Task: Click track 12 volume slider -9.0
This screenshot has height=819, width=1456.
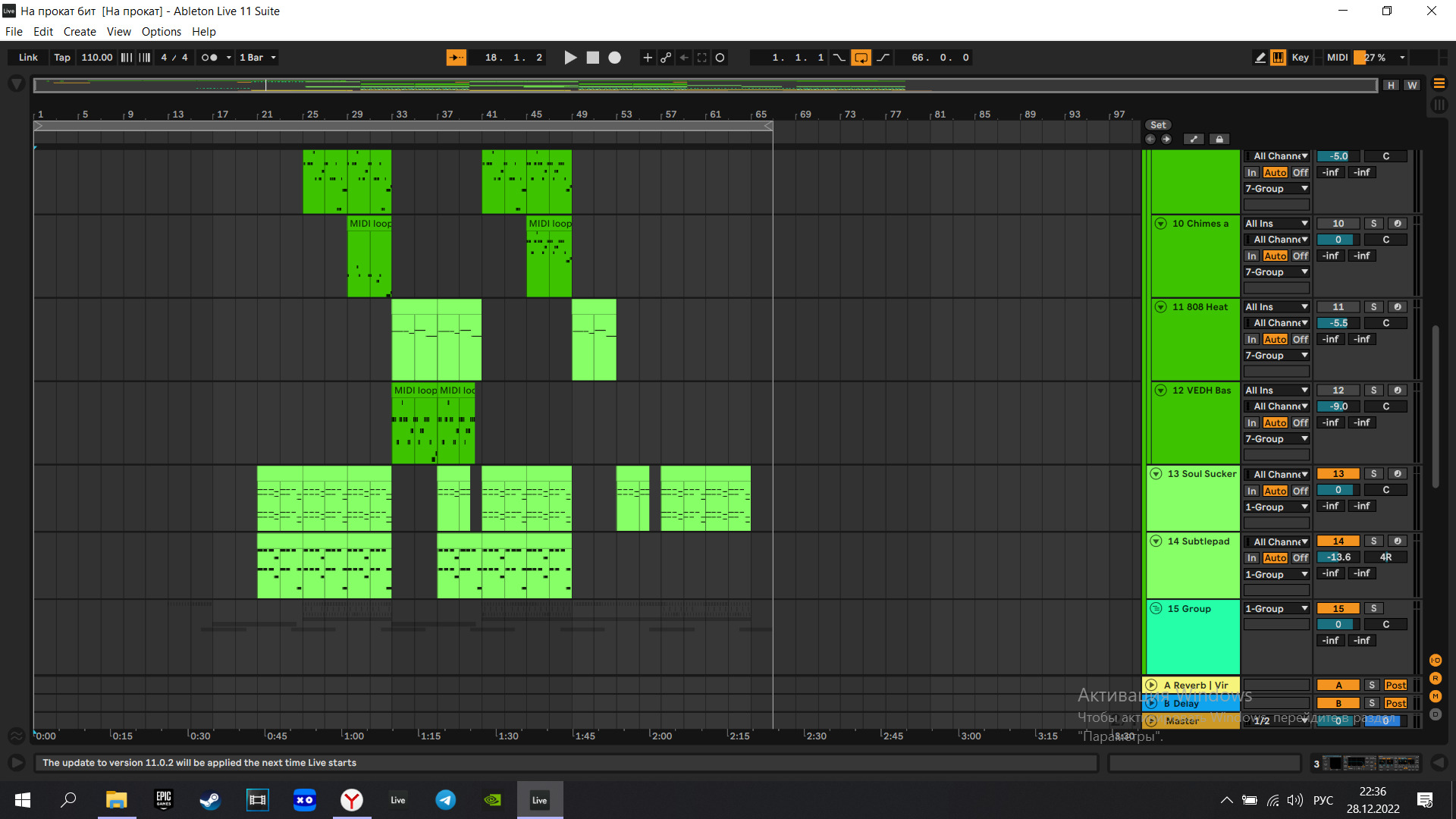Action: tap(1338, 406)
